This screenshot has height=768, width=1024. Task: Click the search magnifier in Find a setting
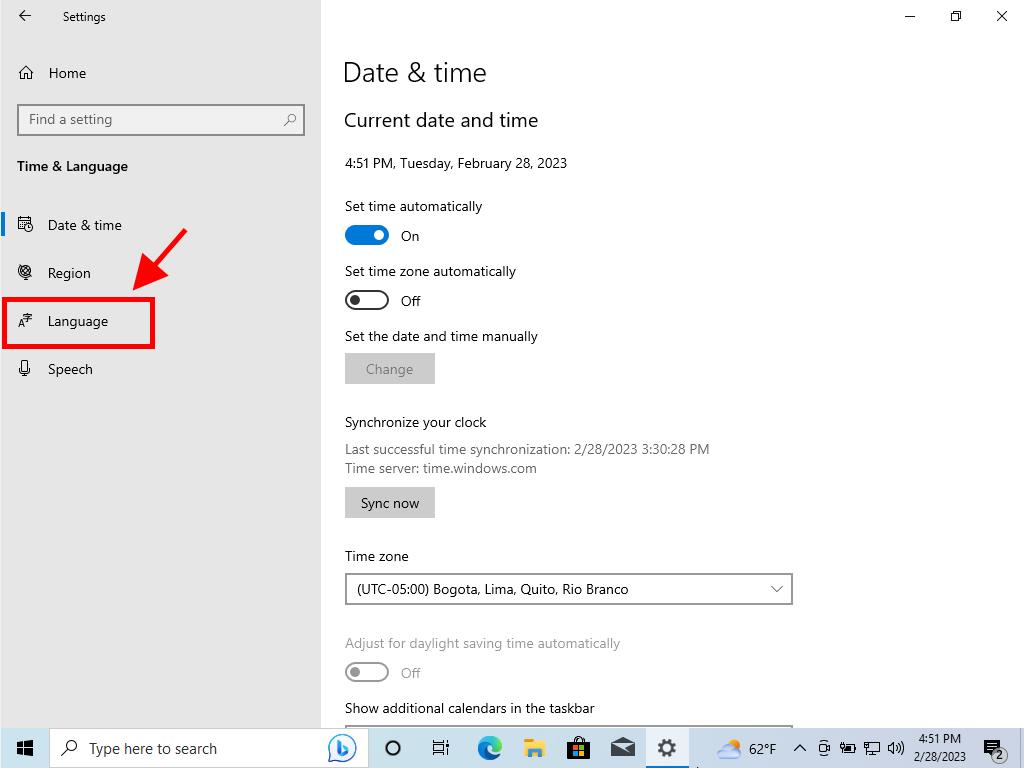click(x=290, y=120)
